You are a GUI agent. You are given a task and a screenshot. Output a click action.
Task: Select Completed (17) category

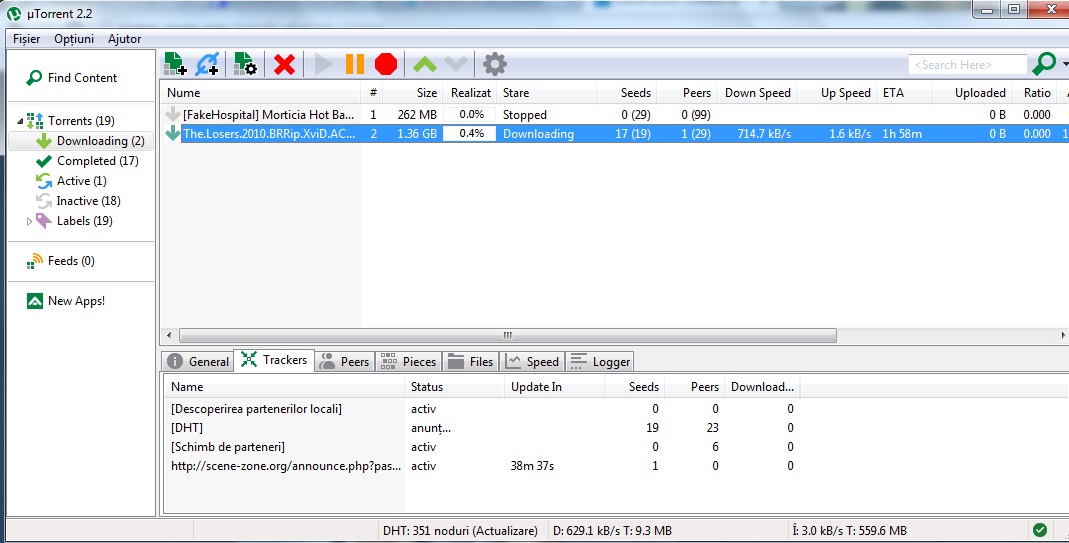tap(87, 161)
